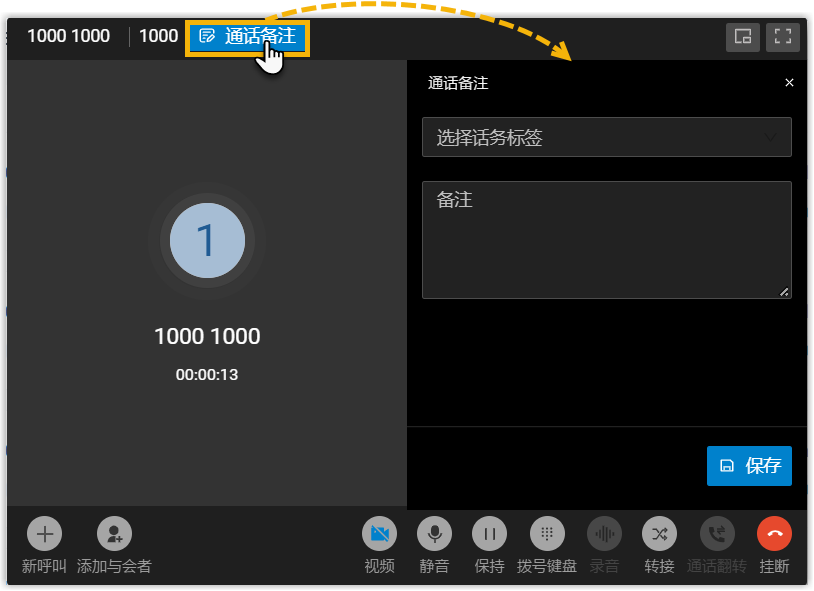
Task: Open the 拨号键盘 dial pad
Action: (546, 534)
